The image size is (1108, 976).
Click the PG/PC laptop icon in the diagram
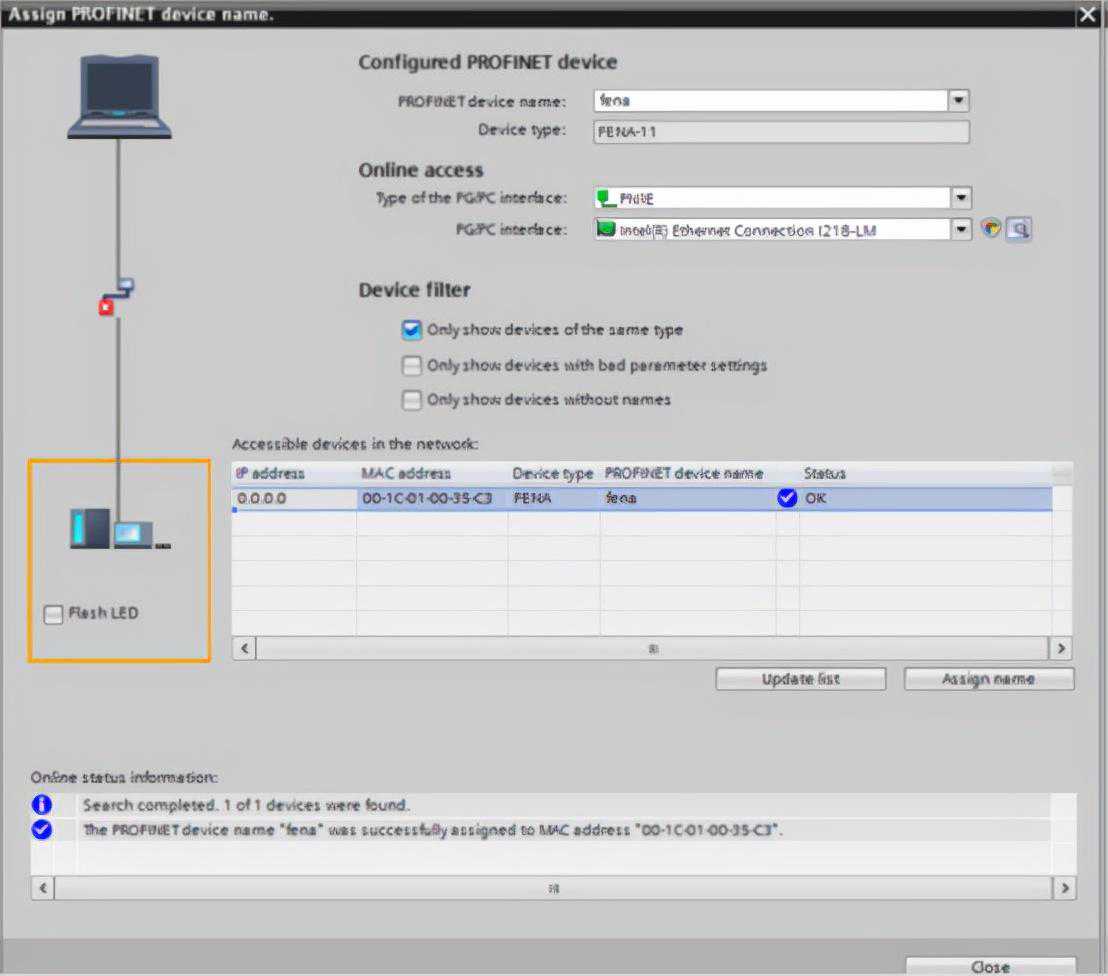[120, 97]
